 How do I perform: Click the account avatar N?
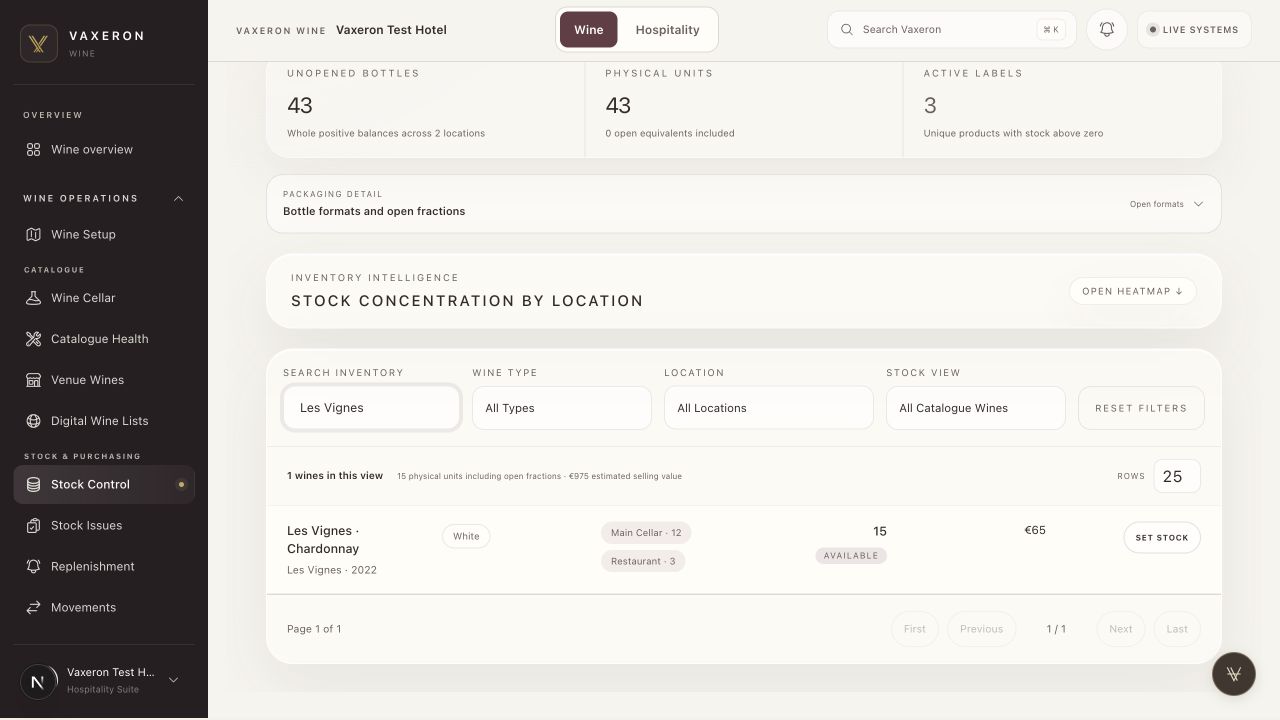click(x=38, y=681)
